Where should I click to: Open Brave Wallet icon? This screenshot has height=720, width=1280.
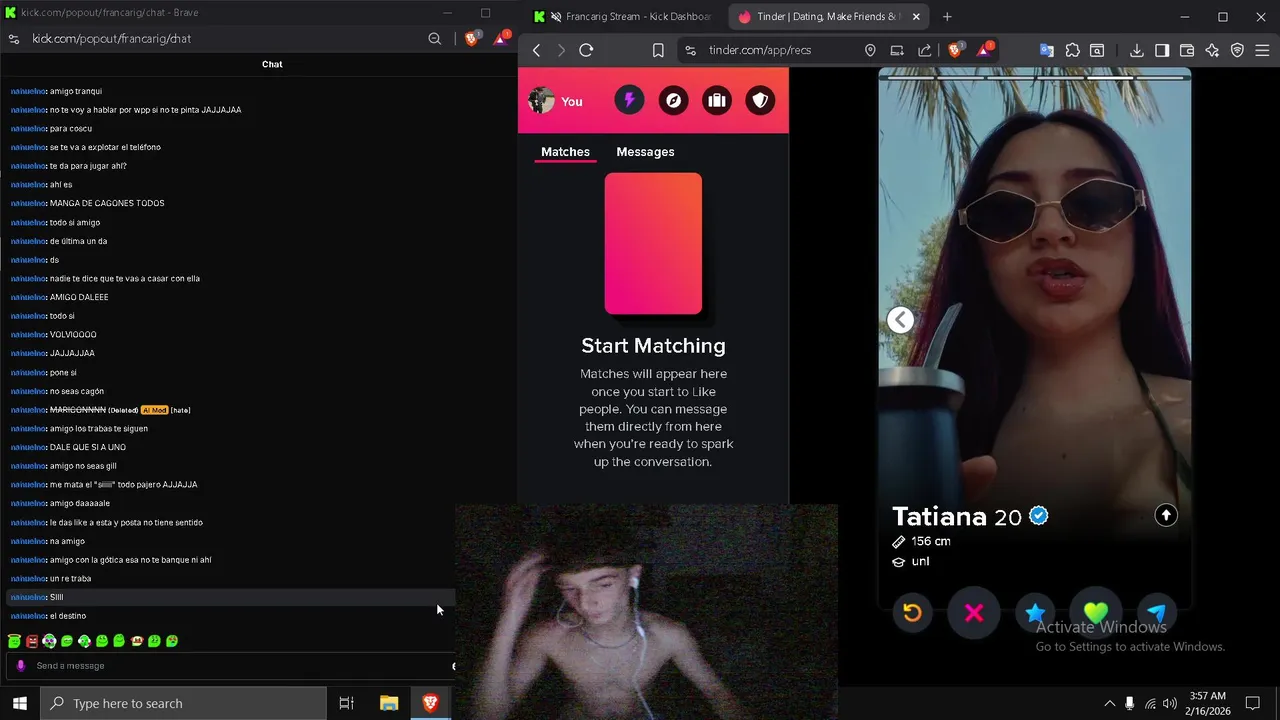point(1187,50)
